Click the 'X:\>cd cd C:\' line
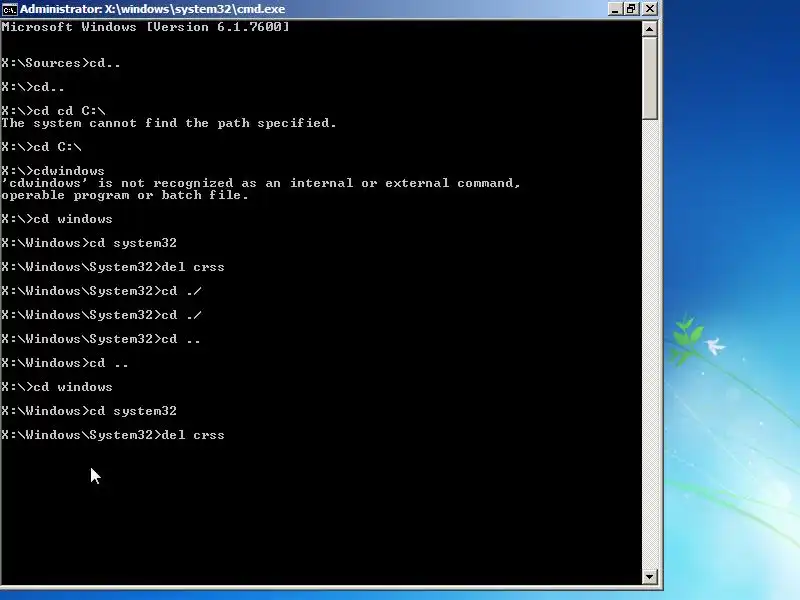Image resolution: width=800 pixels, height=600 pixels. click(53, 111)
